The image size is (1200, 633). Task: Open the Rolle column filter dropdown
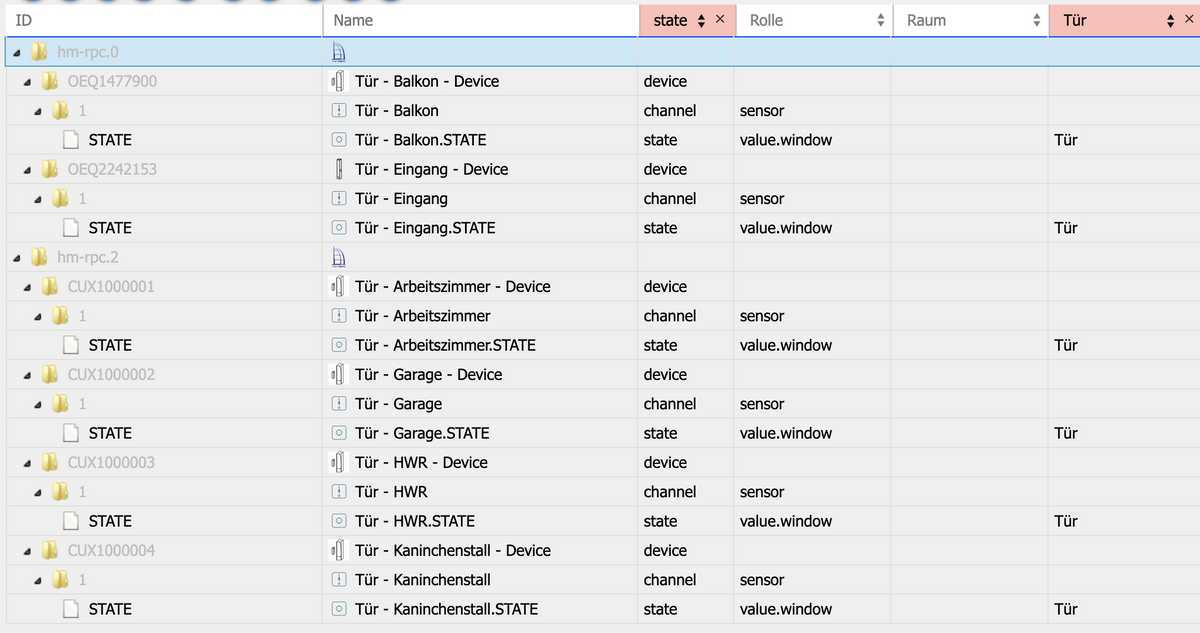pos(880,20)
